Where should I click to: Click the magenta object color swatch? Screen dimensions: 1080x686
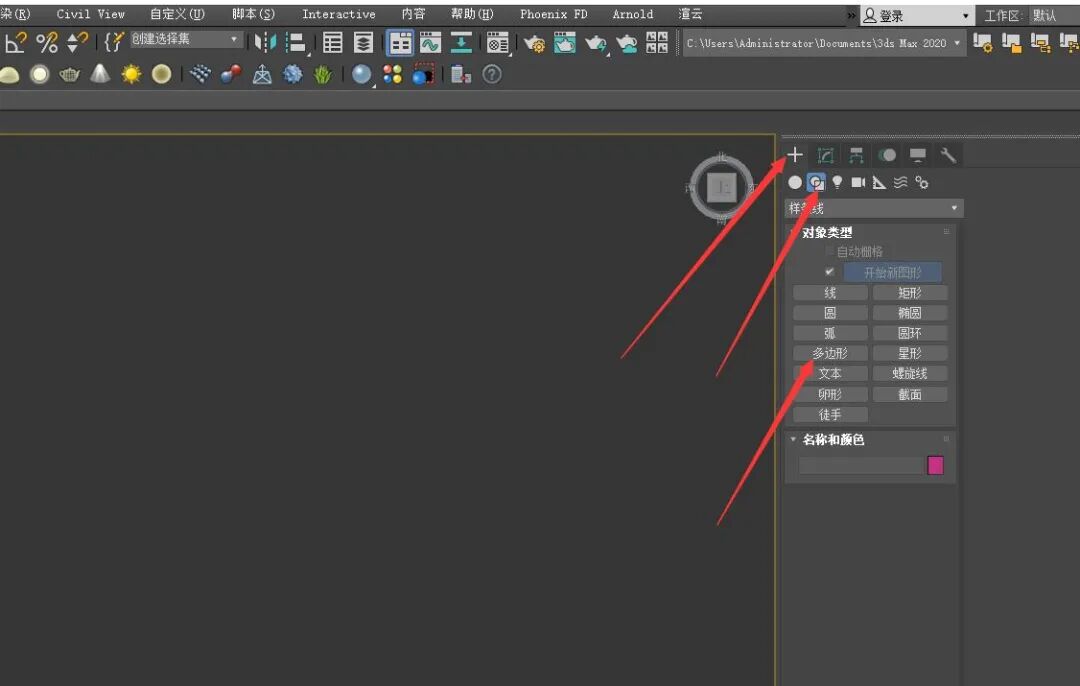pyautogui.click(x=935, y=466)
